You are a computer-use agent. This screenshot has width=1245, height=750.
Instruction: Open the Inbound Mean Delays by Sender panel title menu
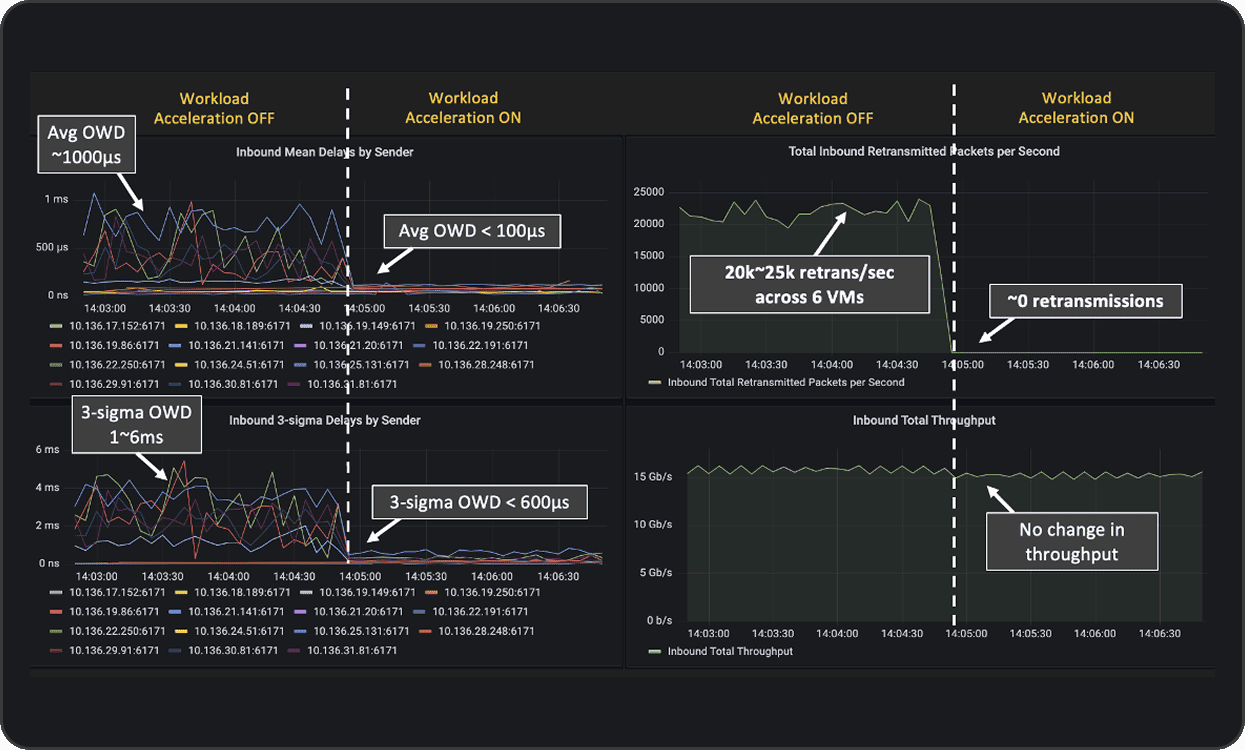click(324, 152)
